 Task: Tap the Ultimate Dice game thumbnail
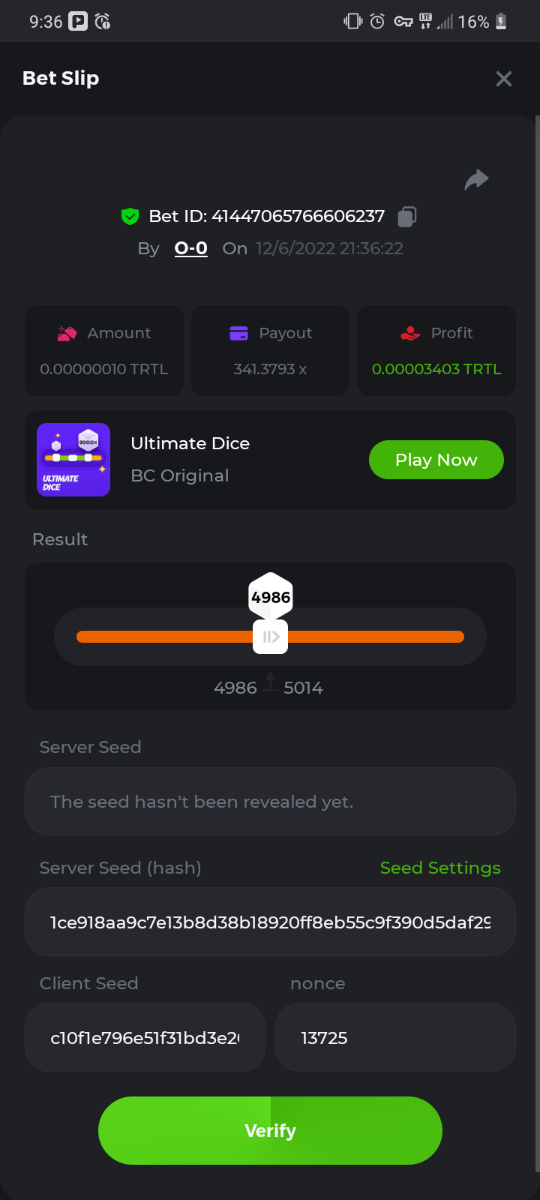point(74,460)
